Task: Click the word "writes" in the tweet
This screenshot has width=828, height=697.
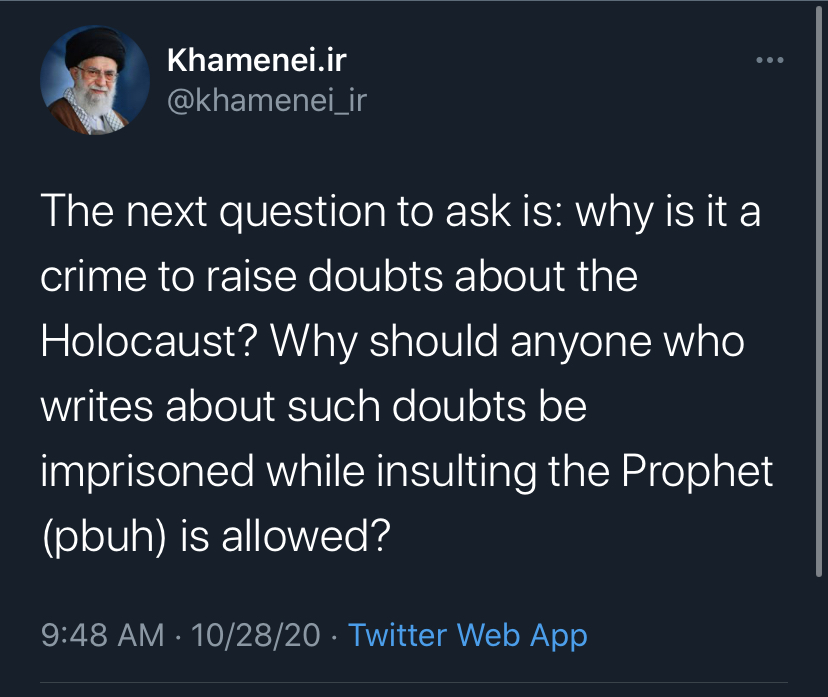Action: point(96,405)
